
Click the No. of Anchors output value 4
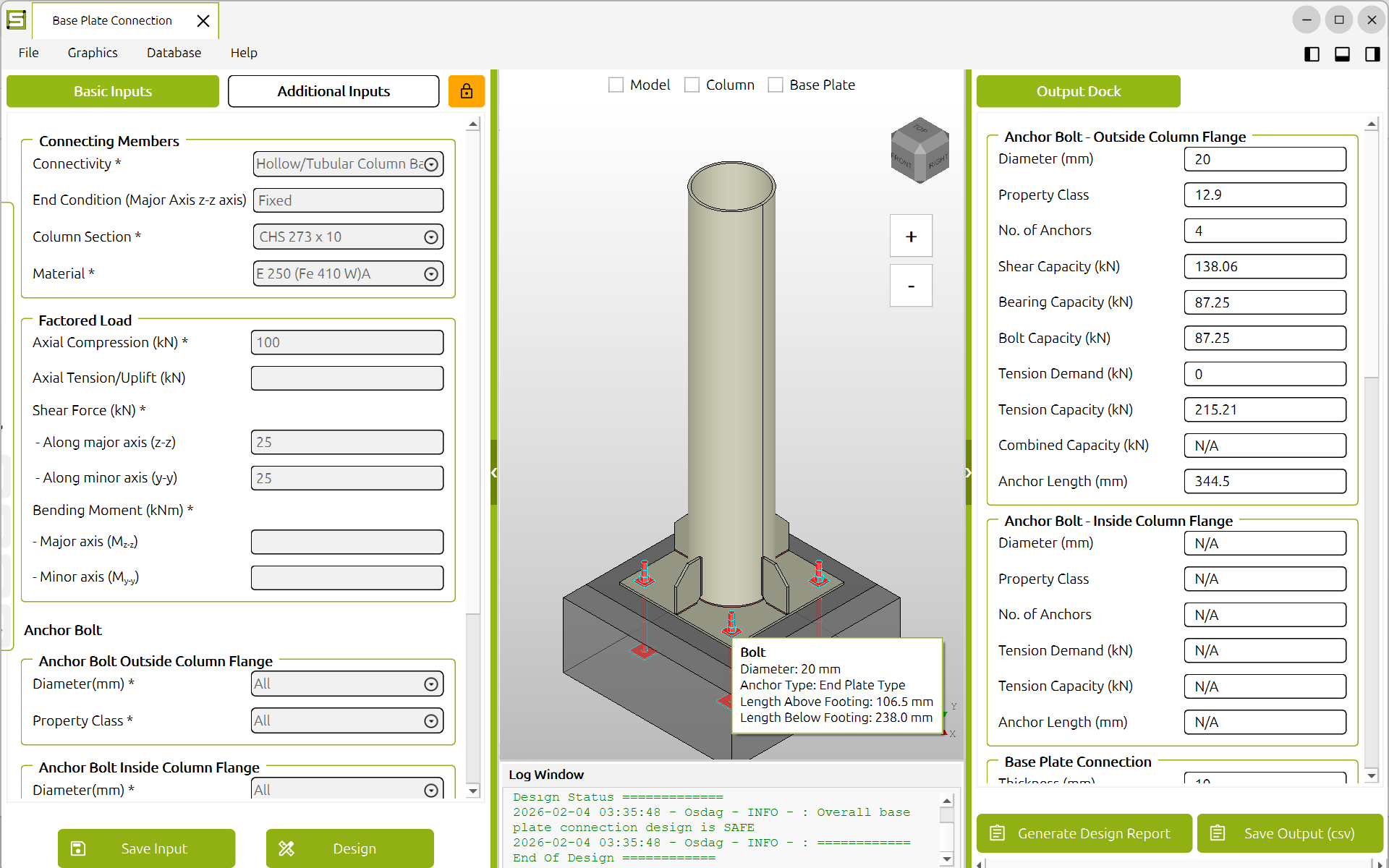(1265, 231)
